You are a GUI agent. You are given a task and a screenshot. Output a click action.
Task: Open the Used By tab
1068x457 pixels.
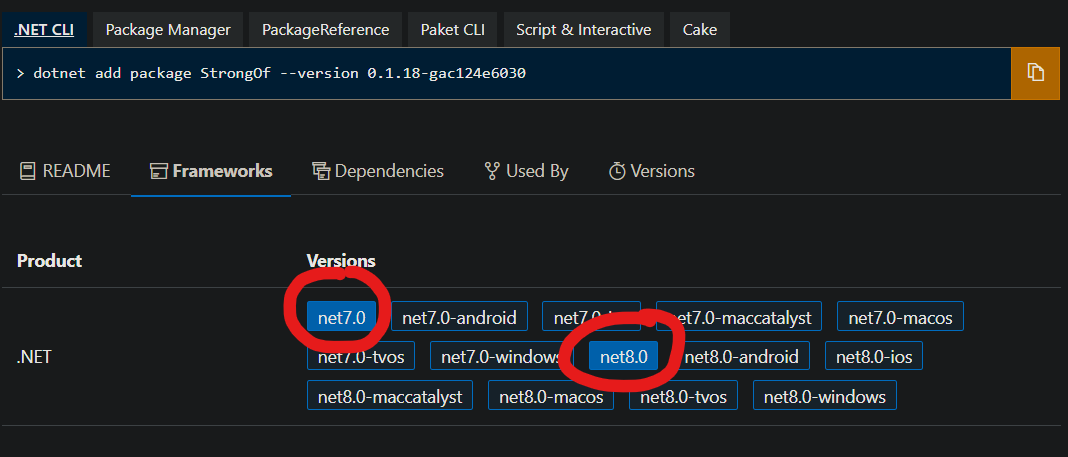(526, 171)
